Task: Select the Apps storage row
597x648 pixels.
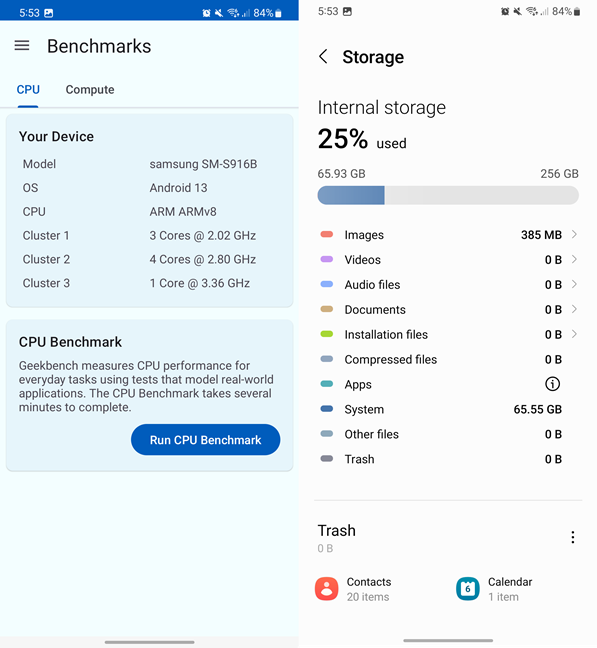Action: tap(448, 384)
